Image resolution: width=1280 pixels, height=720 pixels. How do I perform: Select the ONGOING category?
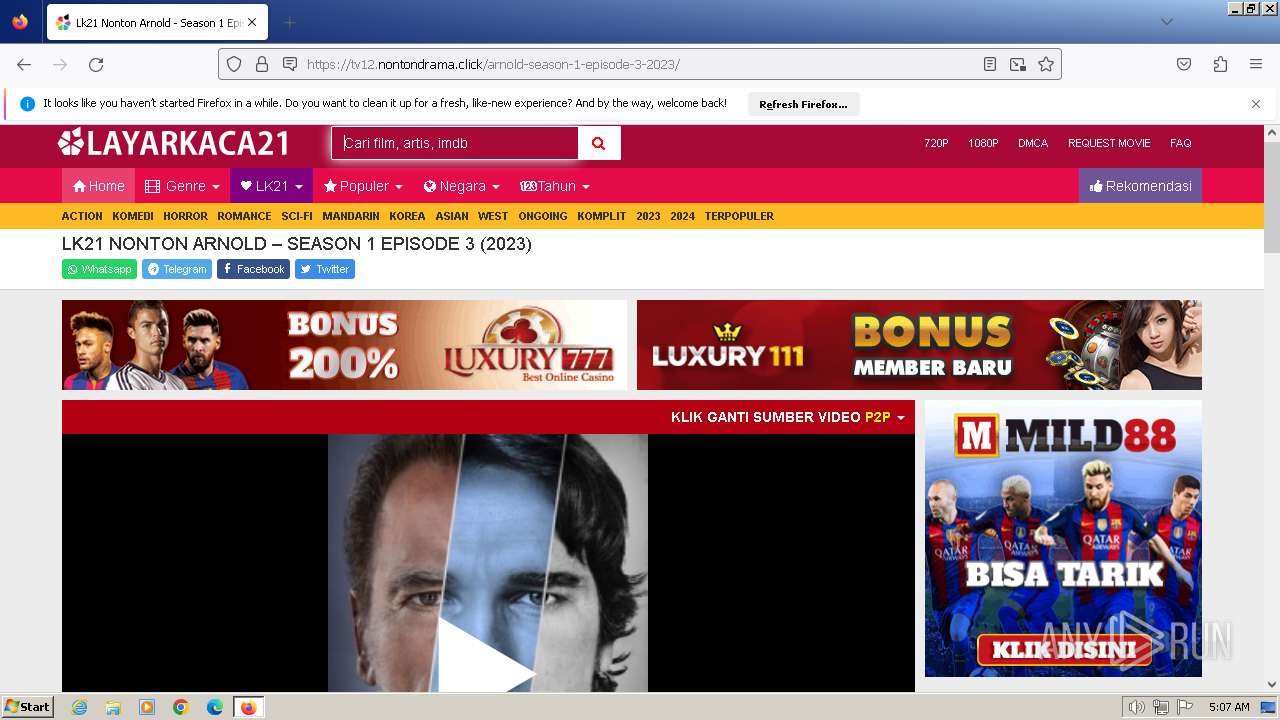(543, 216)
